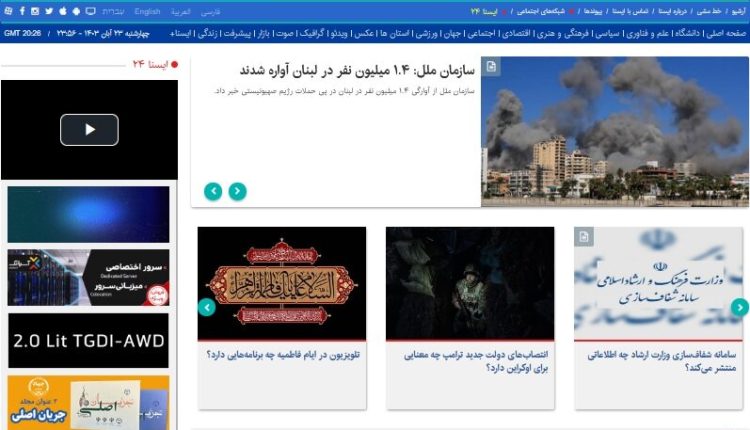Click the جریان اصلی orange banner
Screen dimensions: 750x430
click(88, 403)
